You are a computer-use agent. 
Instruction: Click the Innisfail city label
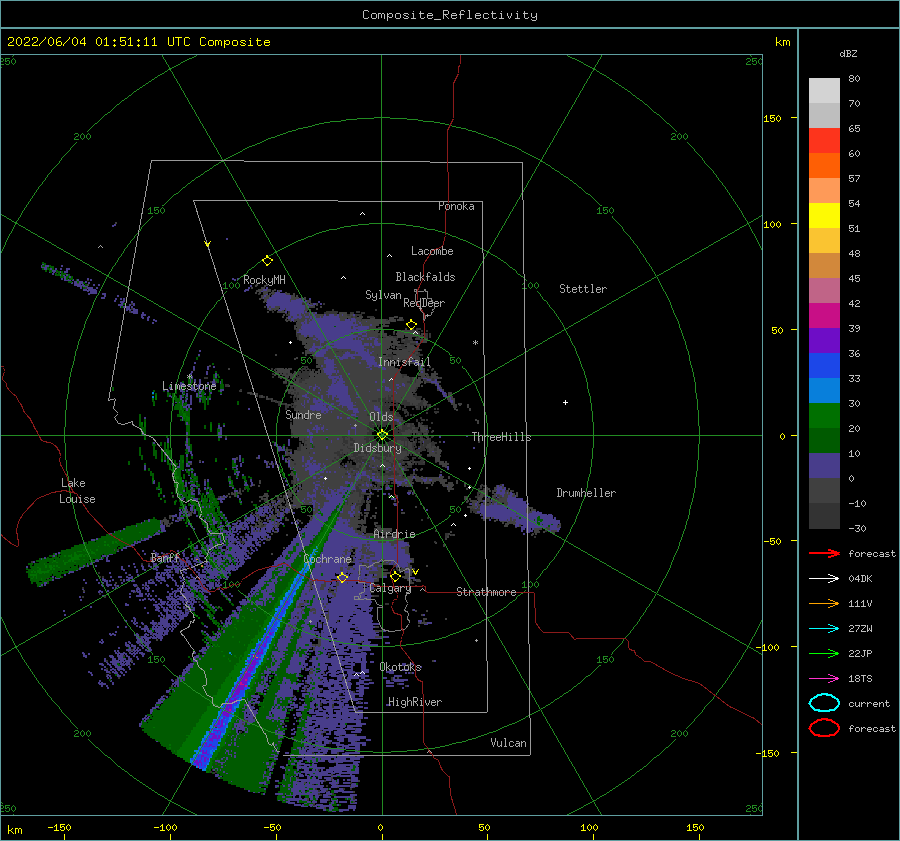(x=404, y=362)
